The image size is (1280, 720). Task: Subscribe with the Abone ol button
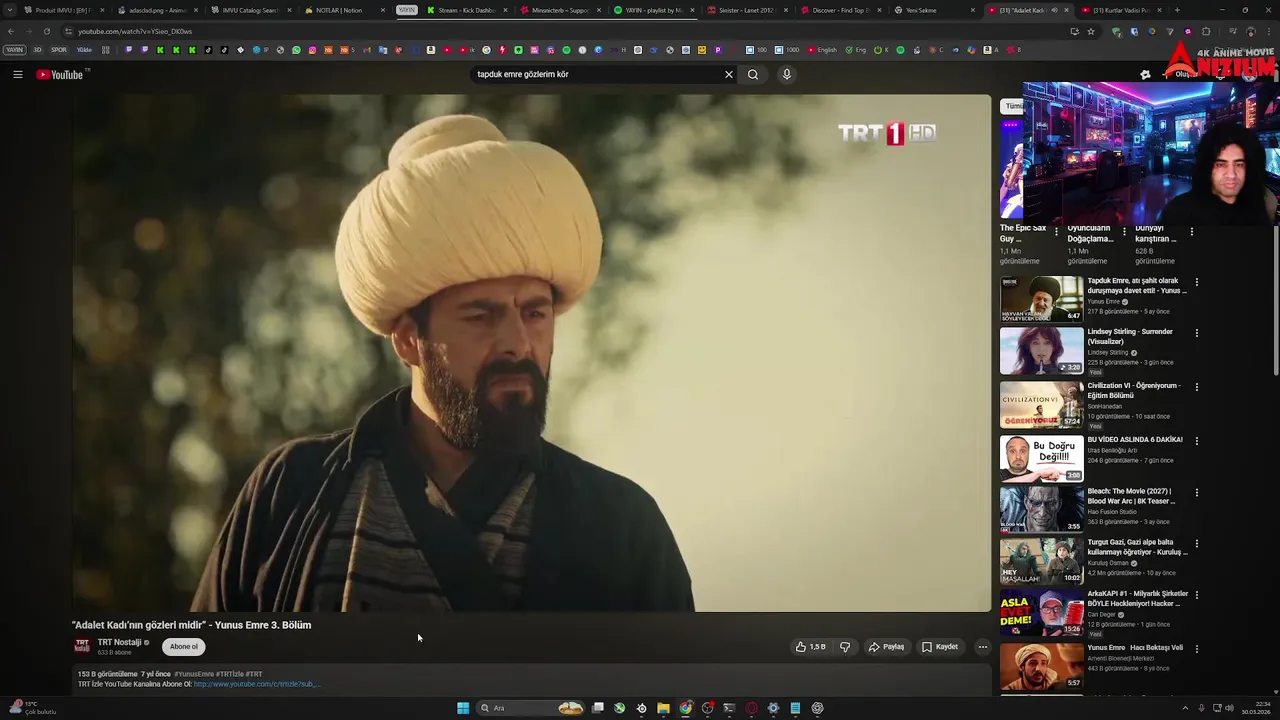(184, 646)
